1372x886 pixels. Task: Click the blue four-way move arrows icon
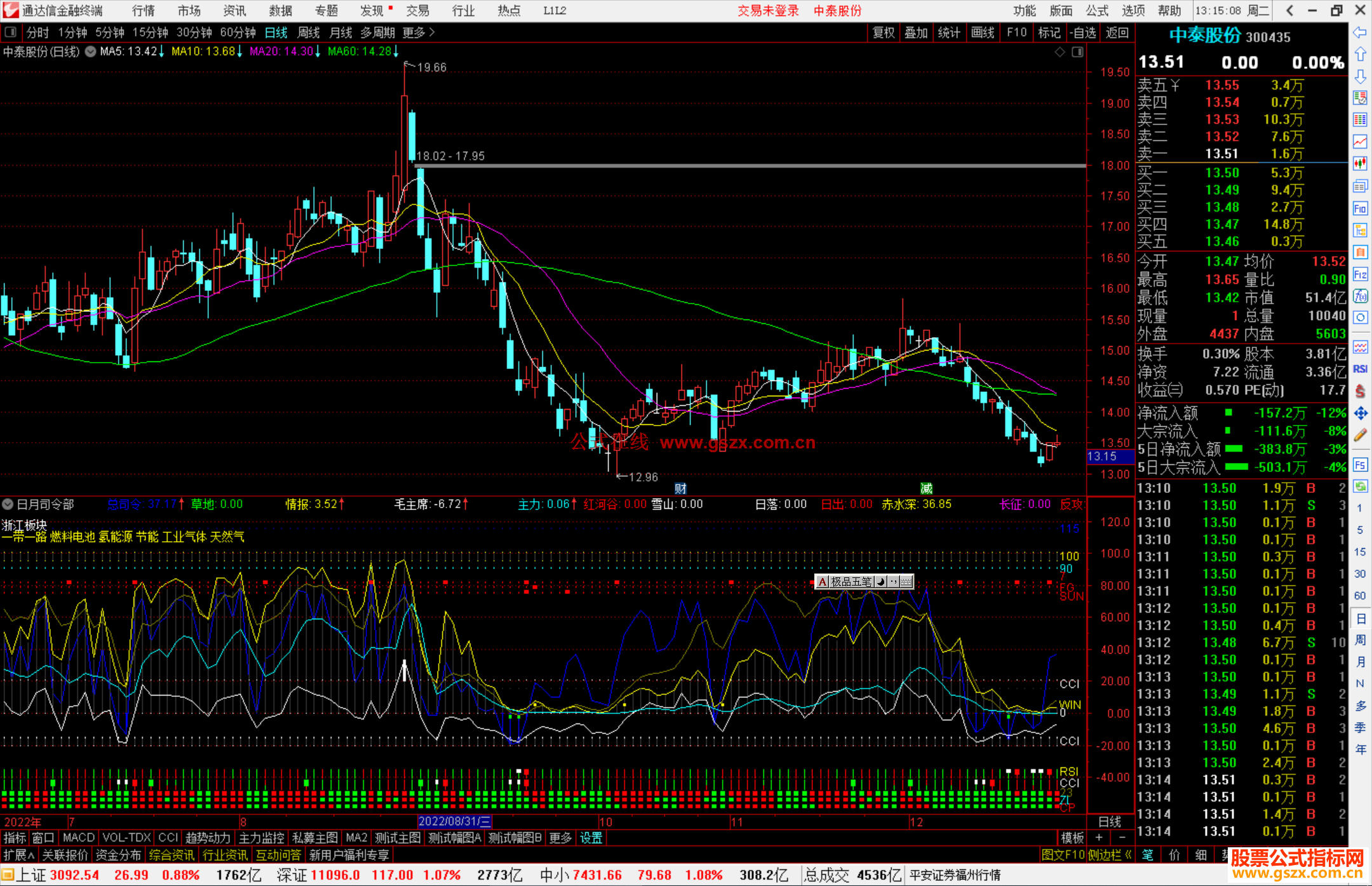(1360, 413)
